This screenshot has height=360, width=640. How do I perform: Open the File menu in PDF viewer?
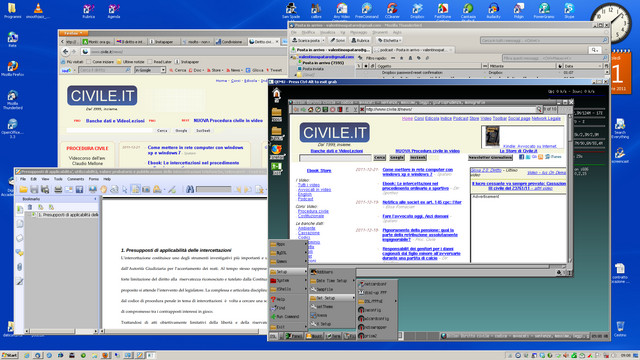click(x=23, y=179)
